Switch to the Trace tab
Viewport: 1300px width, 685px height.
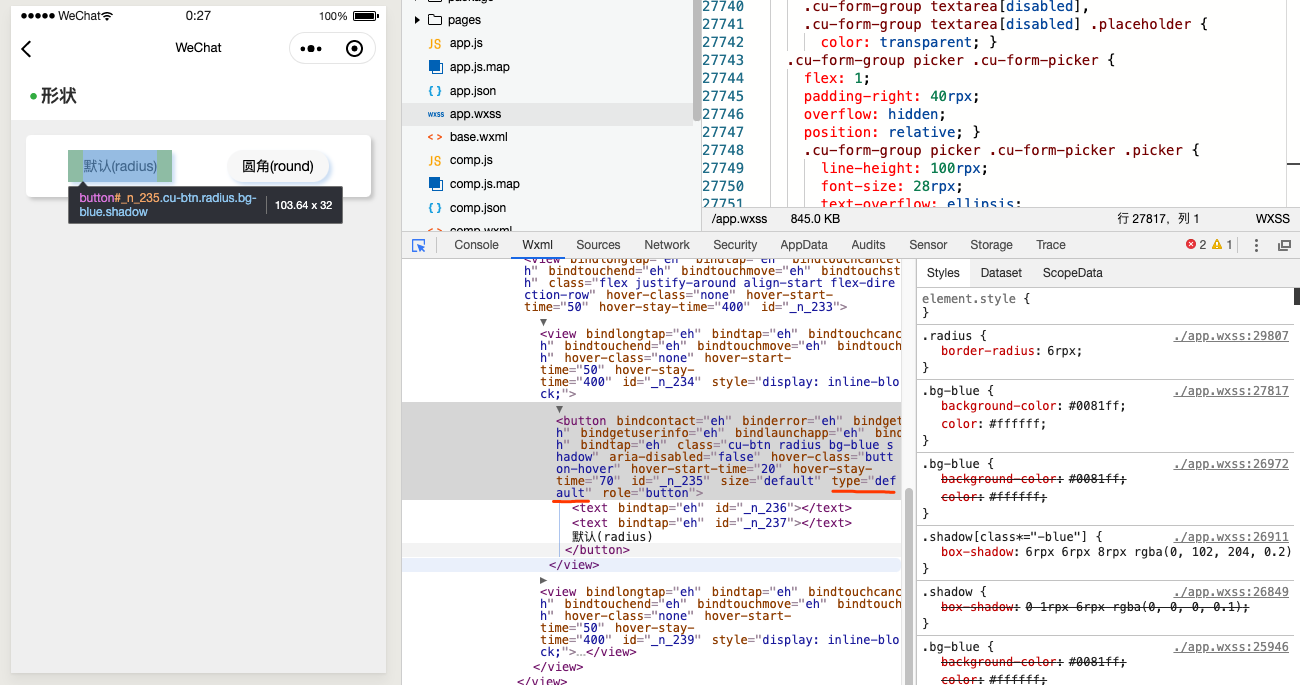(x=1051, y=245)
